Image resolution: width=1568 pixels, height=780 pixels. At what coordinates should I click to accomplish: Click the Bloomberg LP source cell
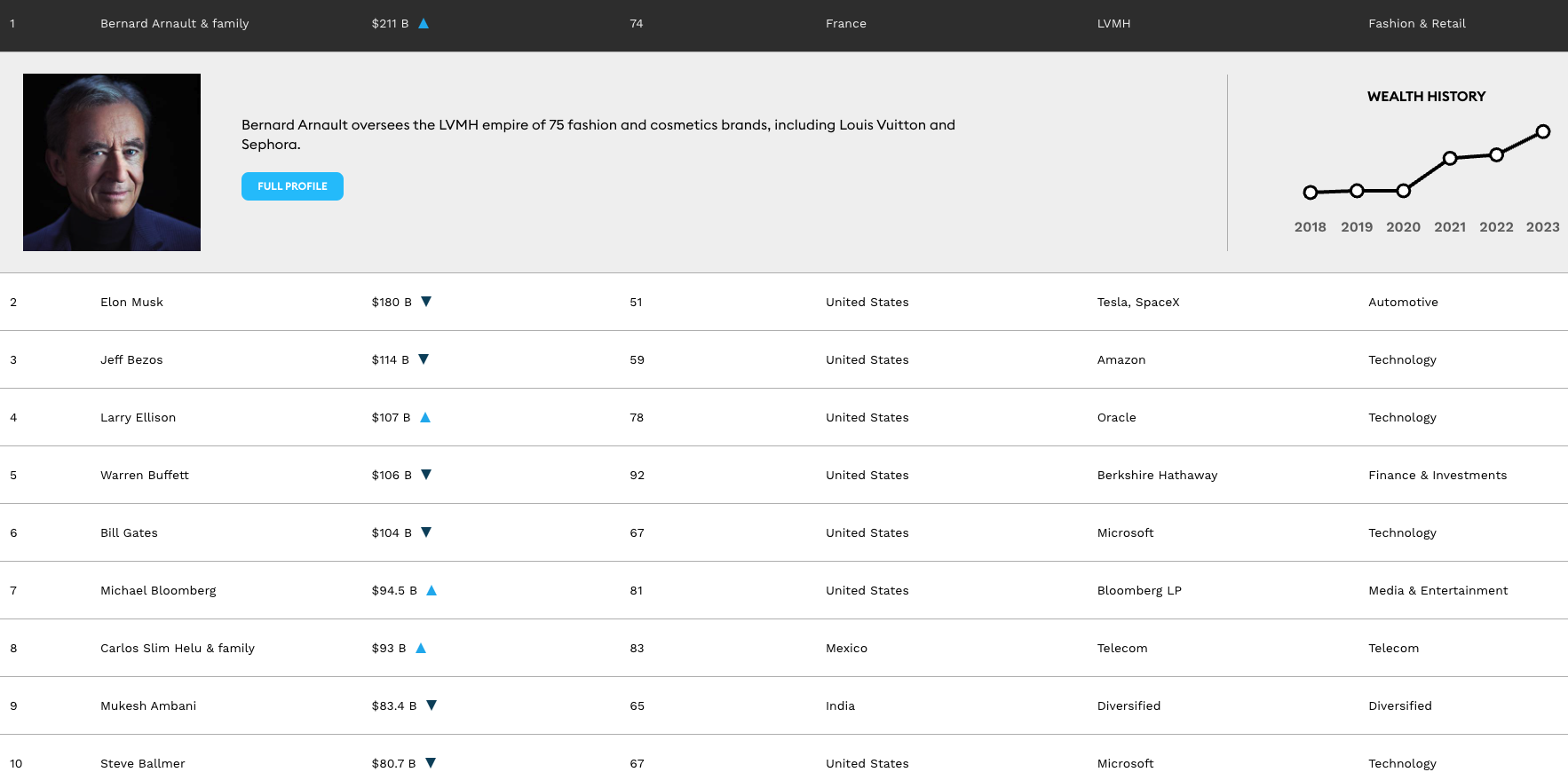(x=1139, y=591)
